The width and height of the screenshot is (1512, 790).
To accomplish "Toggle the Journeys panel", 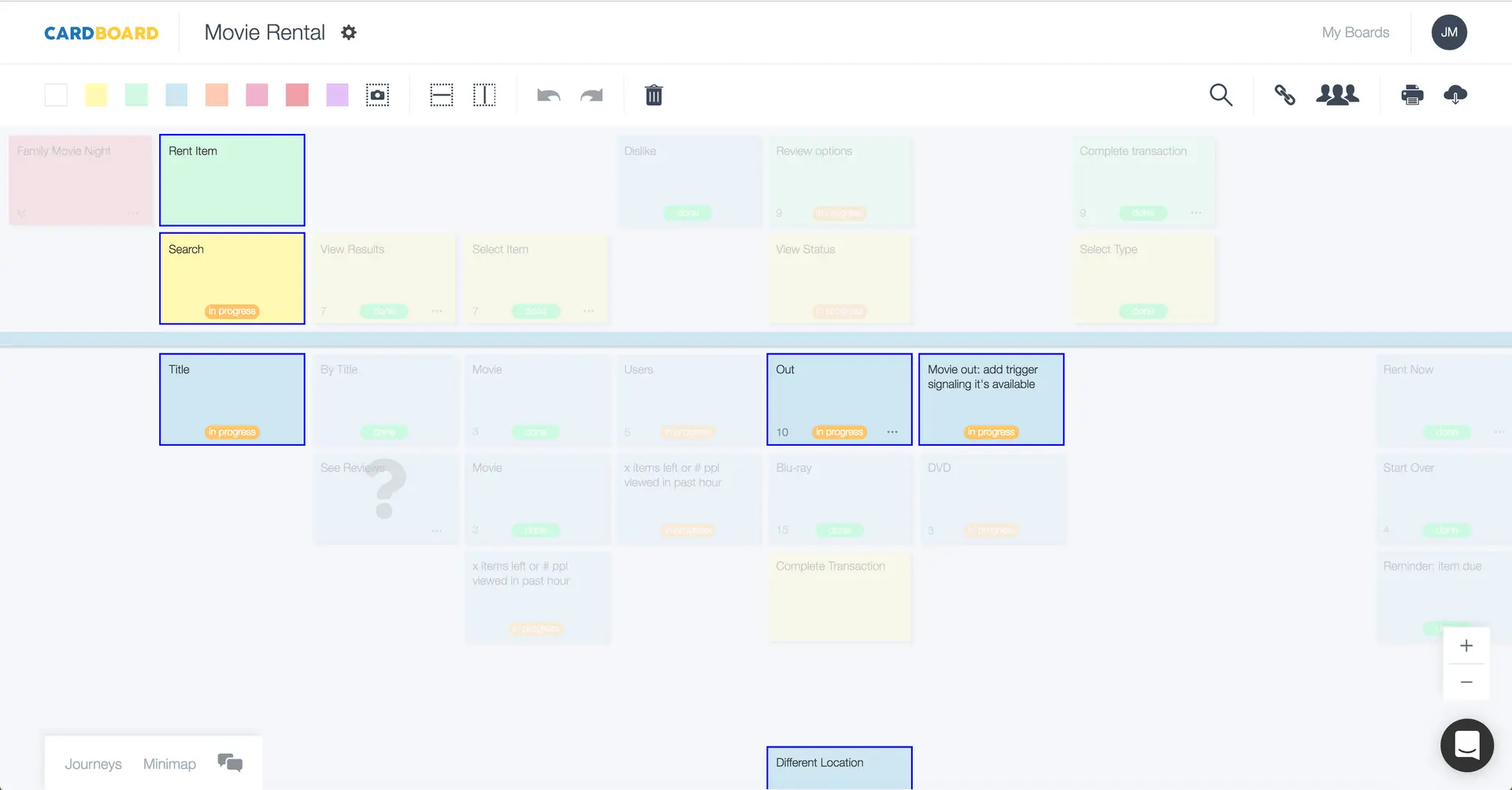I will (93, 763).
